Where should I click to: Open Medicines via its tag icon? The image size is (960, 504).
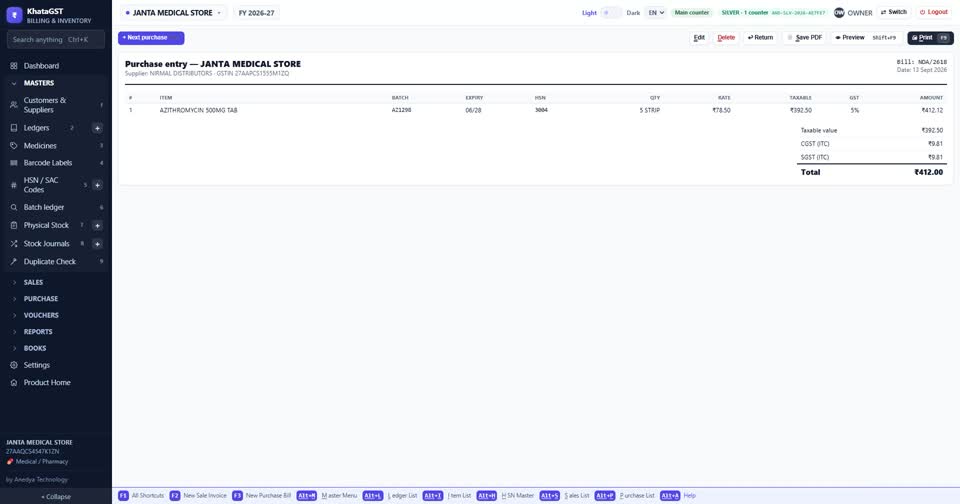13,146
